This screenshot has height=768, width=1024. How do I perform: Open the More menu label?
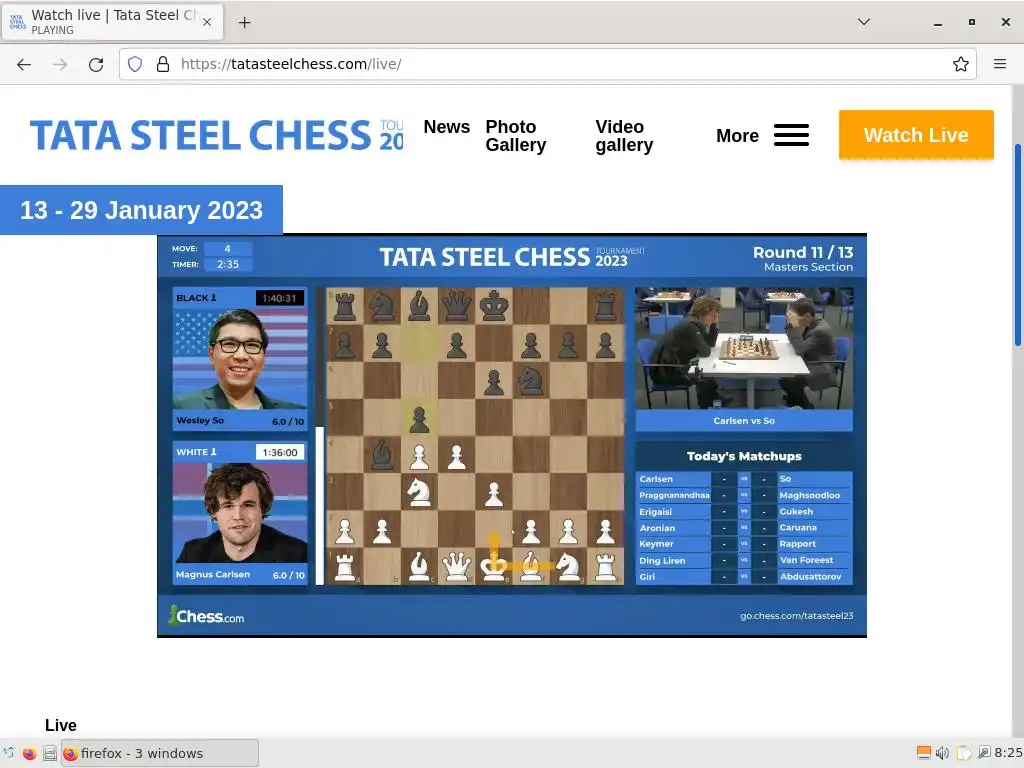pyautogui.click(x=737, y=136)
